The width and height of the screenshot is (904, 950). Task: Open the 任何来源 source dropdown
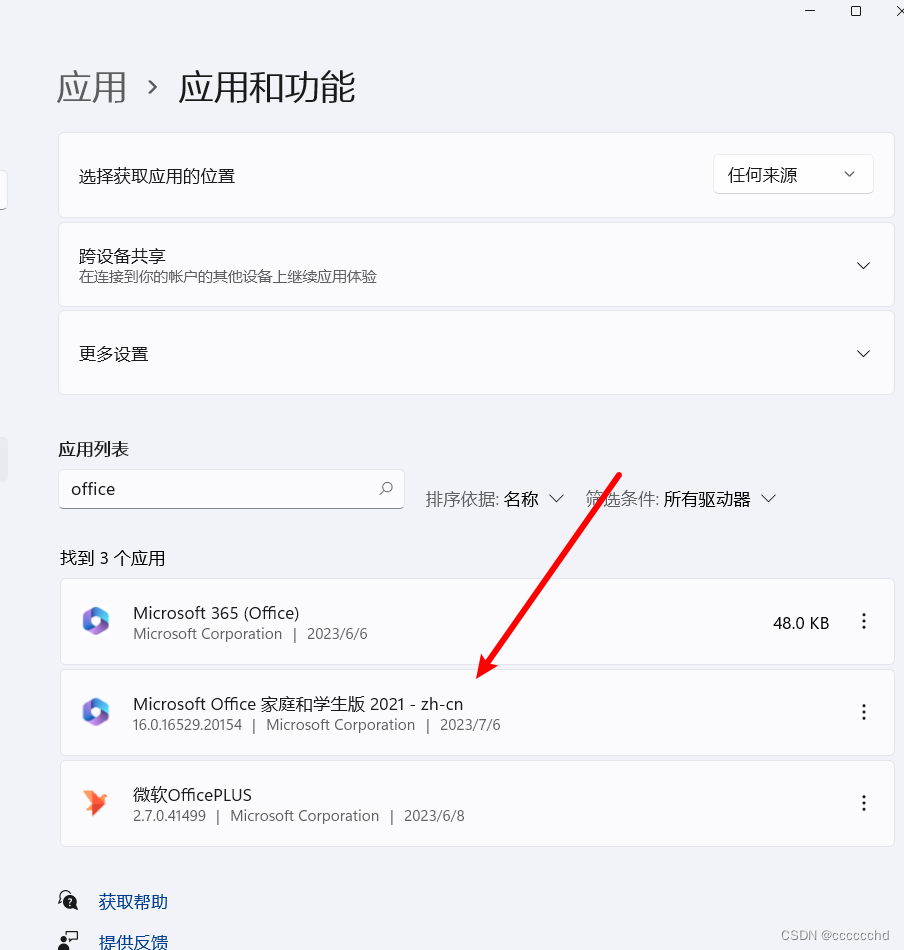click(793, 174)
